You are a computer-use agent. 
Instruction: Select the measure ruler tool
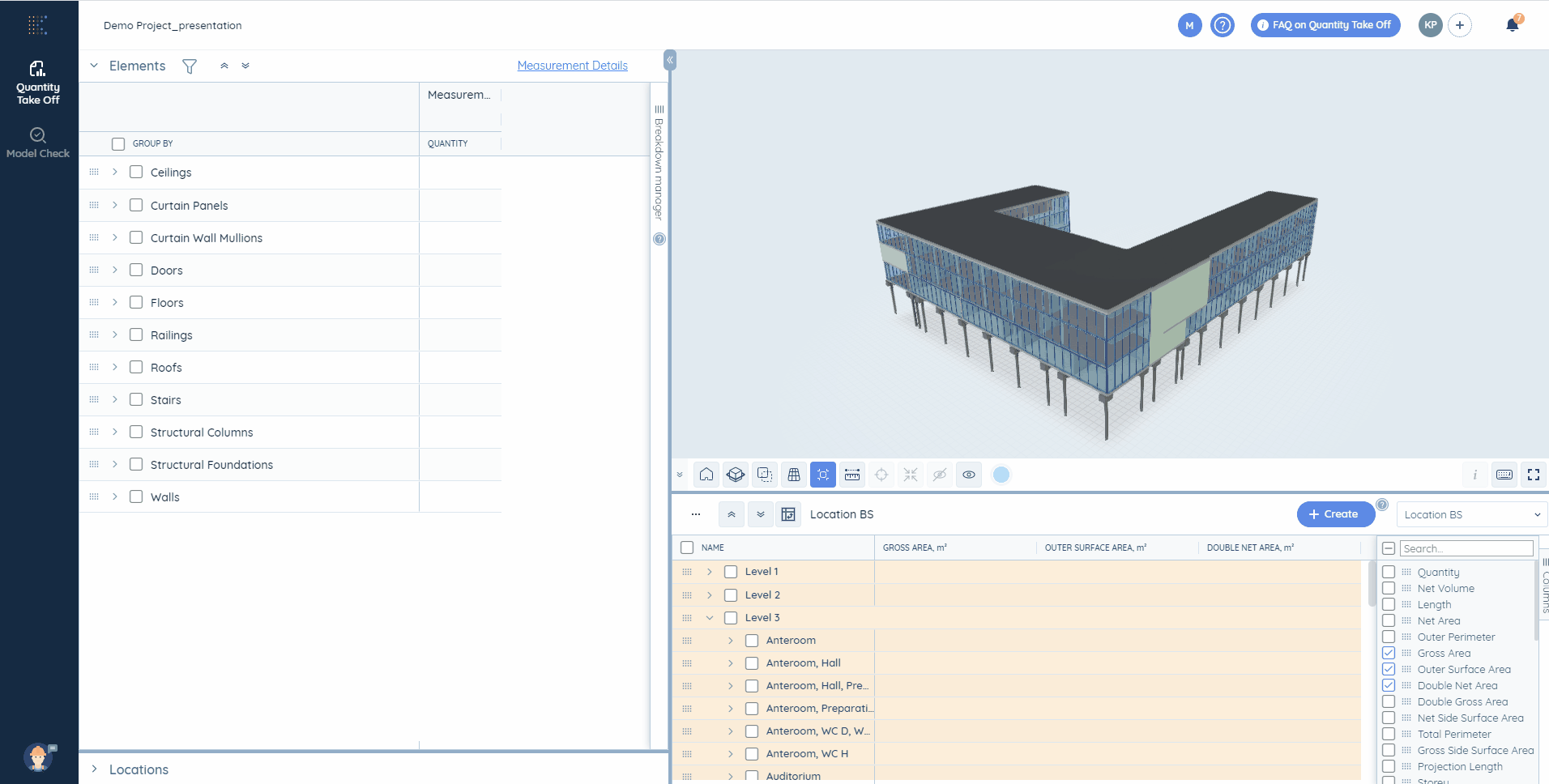[x=852, y=475]
